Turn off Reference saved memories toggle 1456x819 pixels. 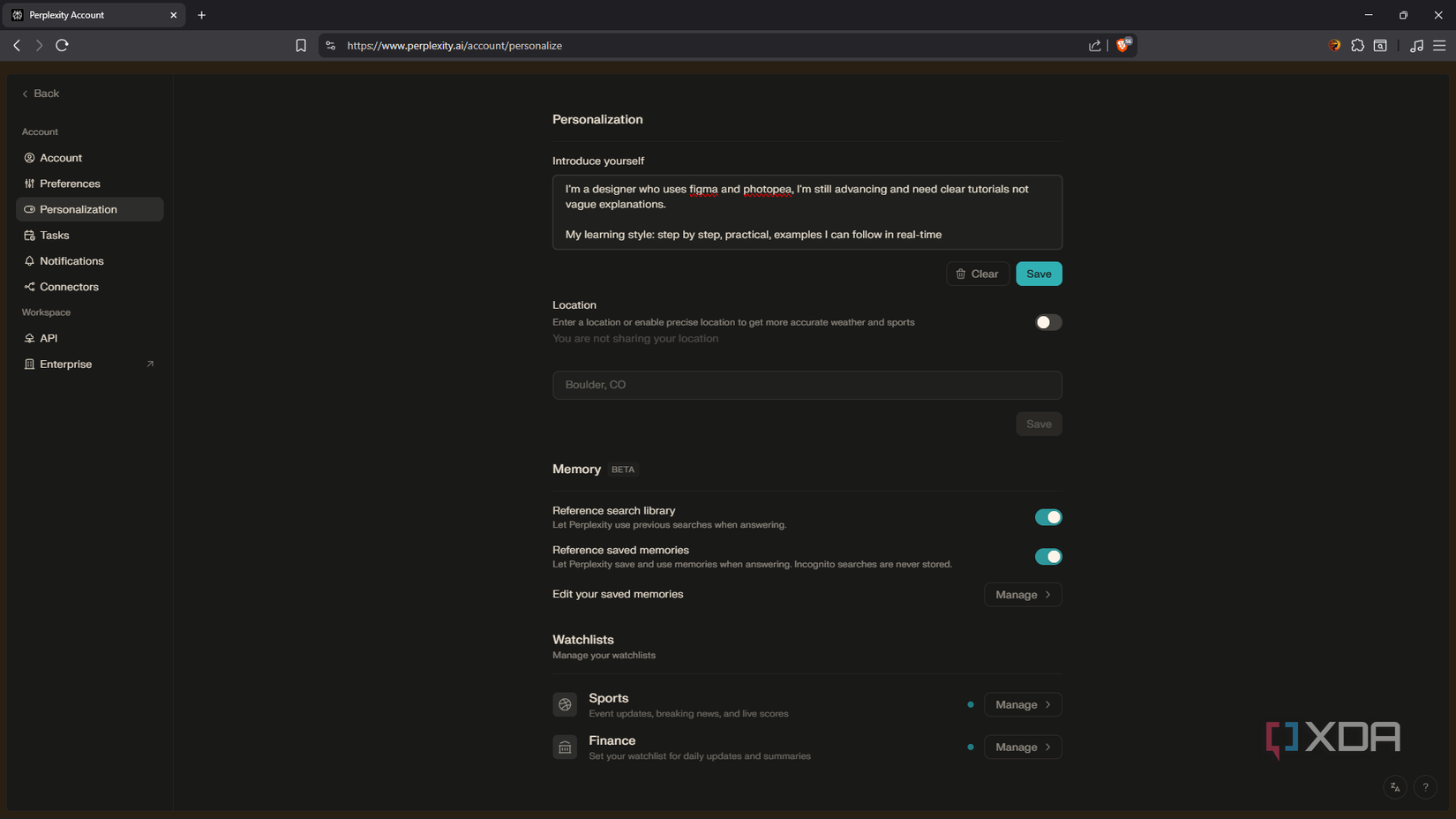[1048, 557]
